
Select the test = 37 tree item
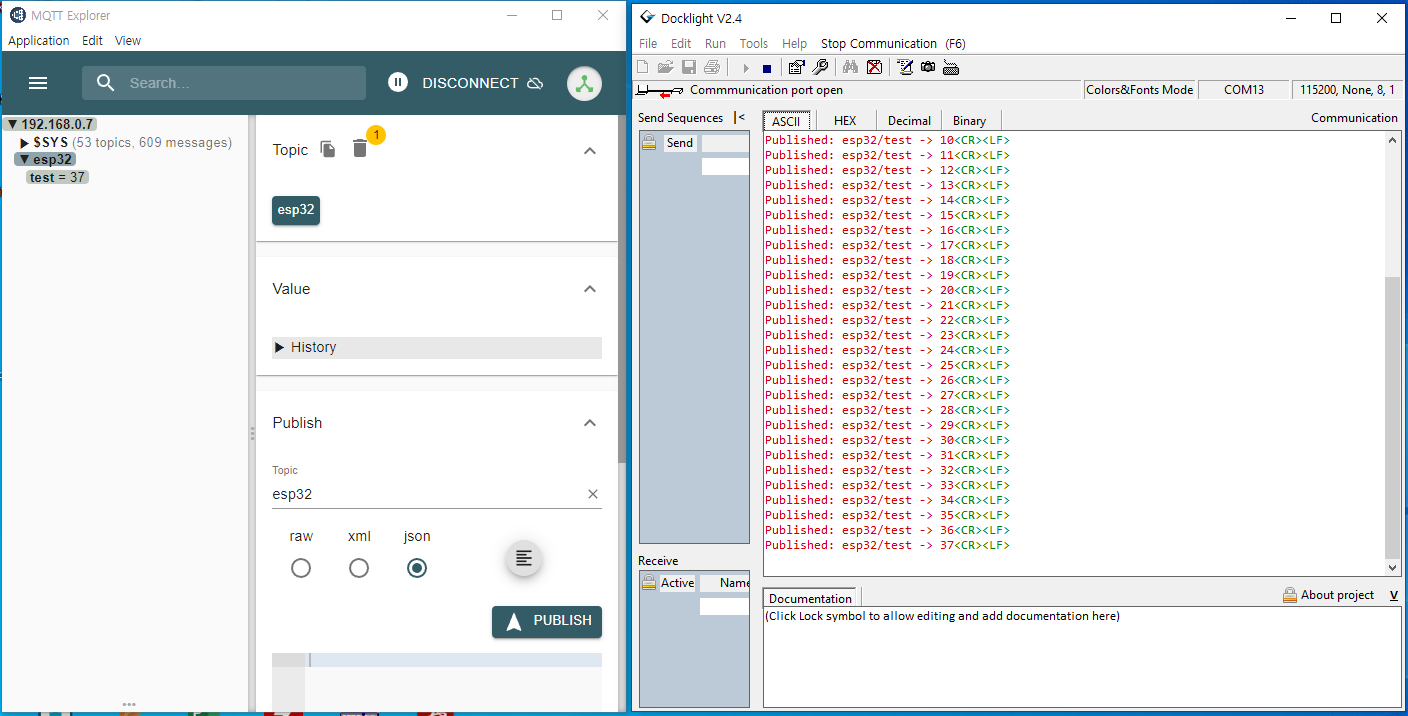[x=57, y=177]
